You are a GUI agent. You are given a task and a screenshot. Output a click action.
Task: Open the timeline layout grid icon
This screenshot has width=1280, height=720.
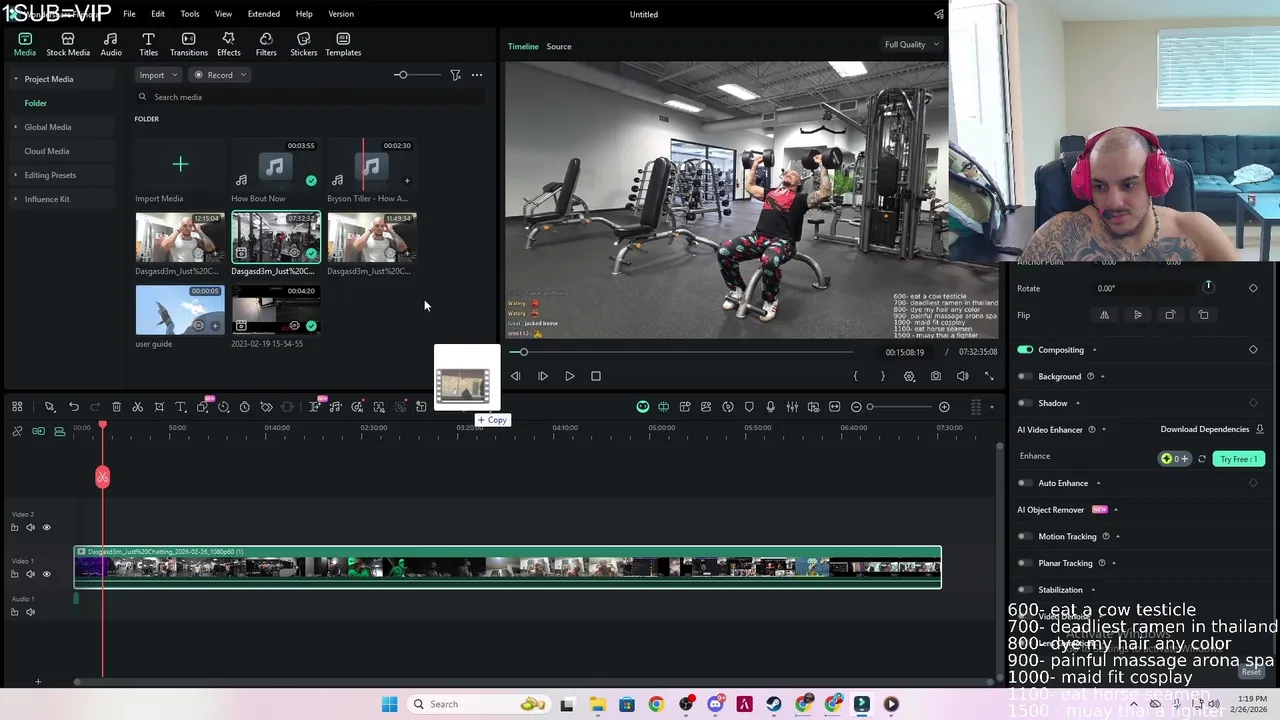pos(17,407)
